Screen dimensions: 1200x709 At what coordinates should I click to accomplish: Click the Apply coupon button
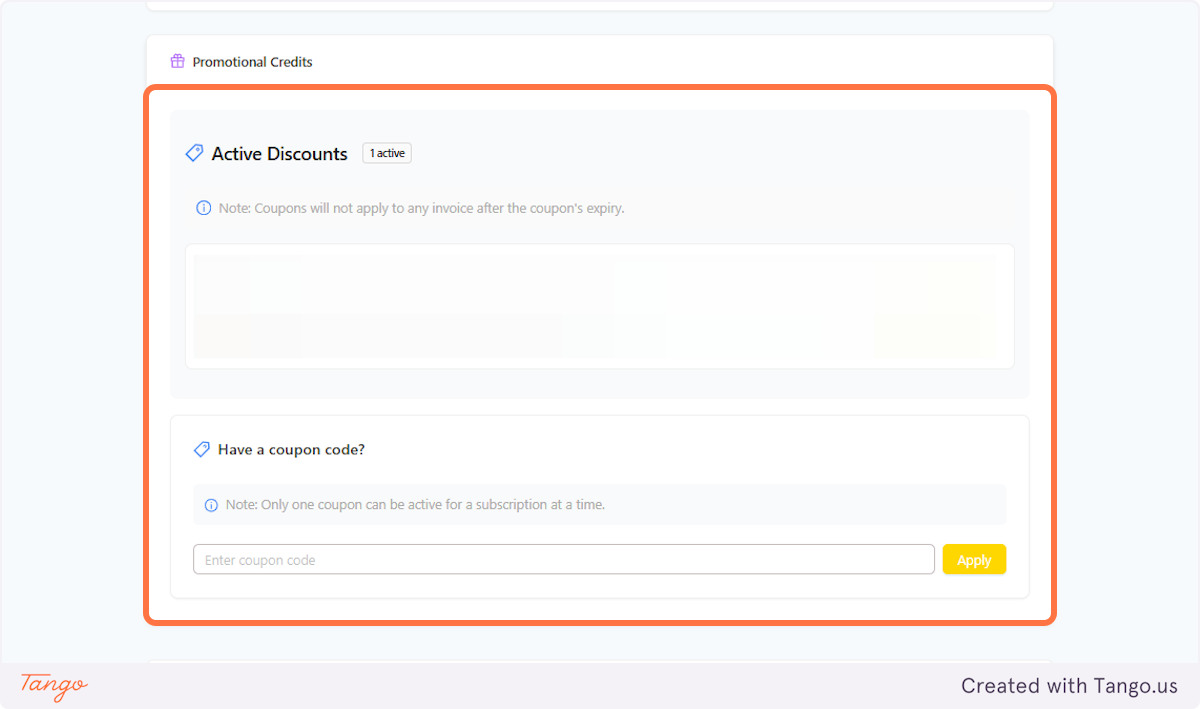(974, 560)
